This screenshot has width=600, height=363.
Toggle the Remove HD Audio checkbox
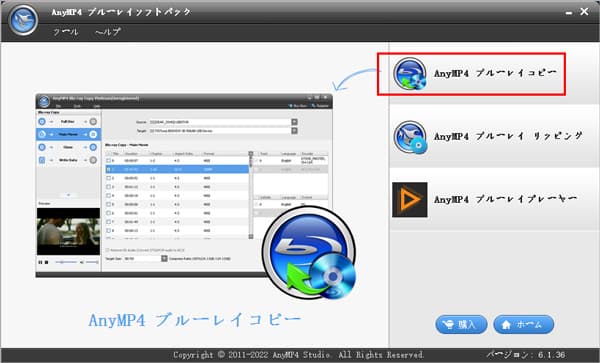[108, 250]
